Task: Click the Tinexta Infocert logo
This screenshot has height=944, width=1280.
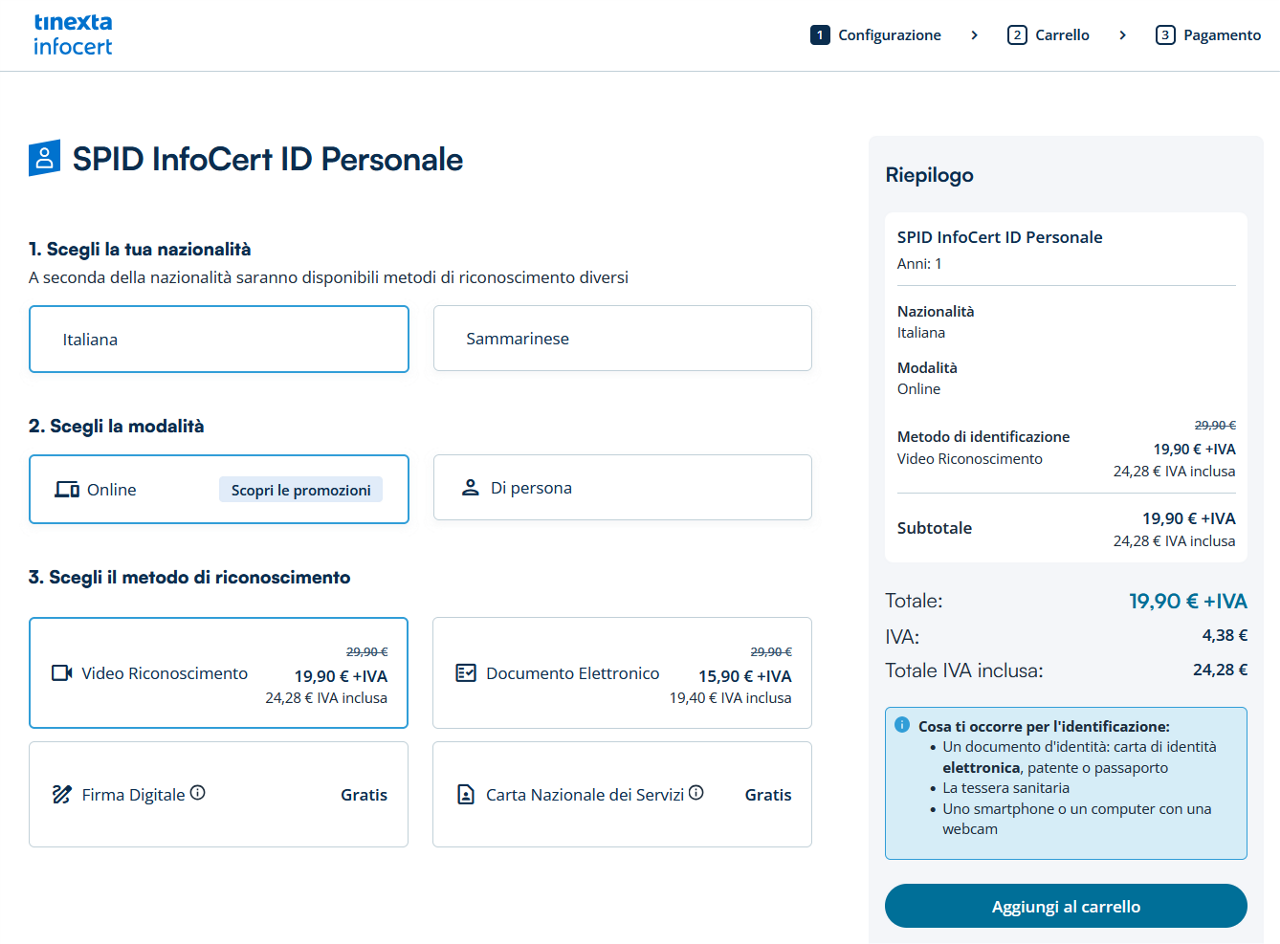Action: click(73, 35)
